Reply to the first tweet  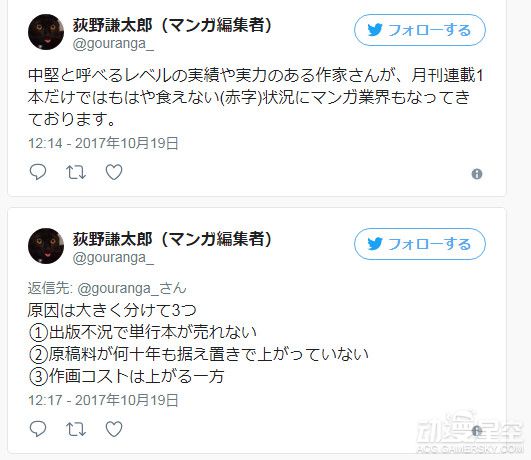coord(38,172)
